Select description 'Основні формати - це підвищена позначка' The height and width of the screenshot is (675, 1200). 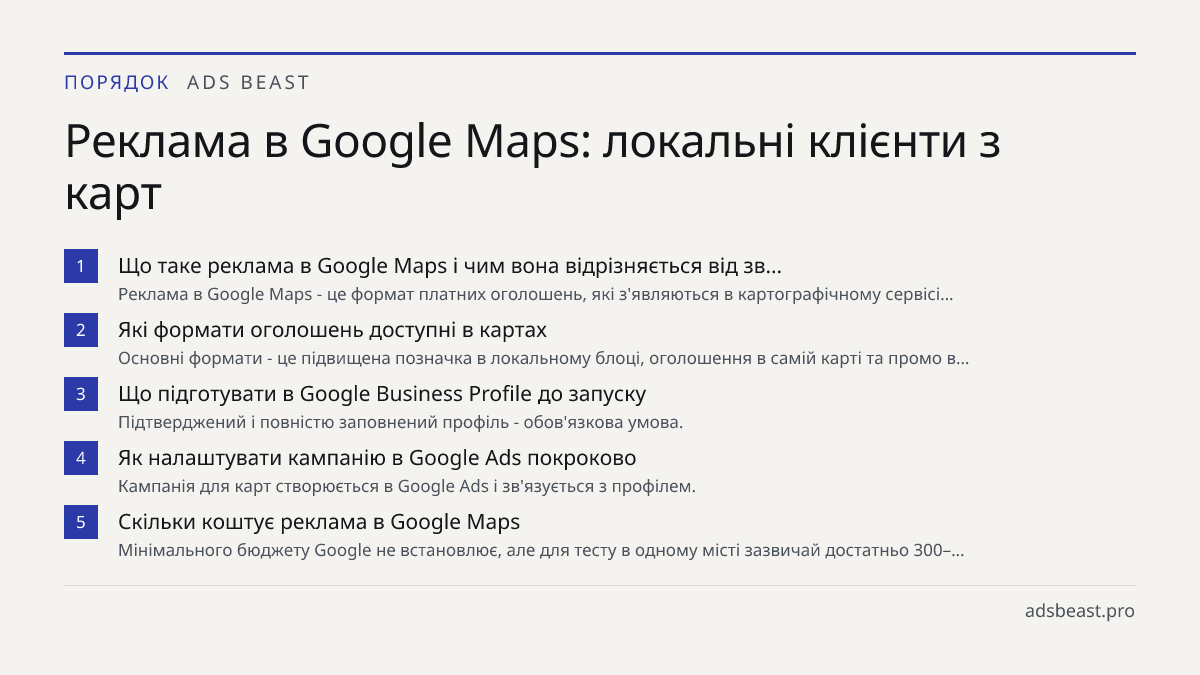pos(544,358)
